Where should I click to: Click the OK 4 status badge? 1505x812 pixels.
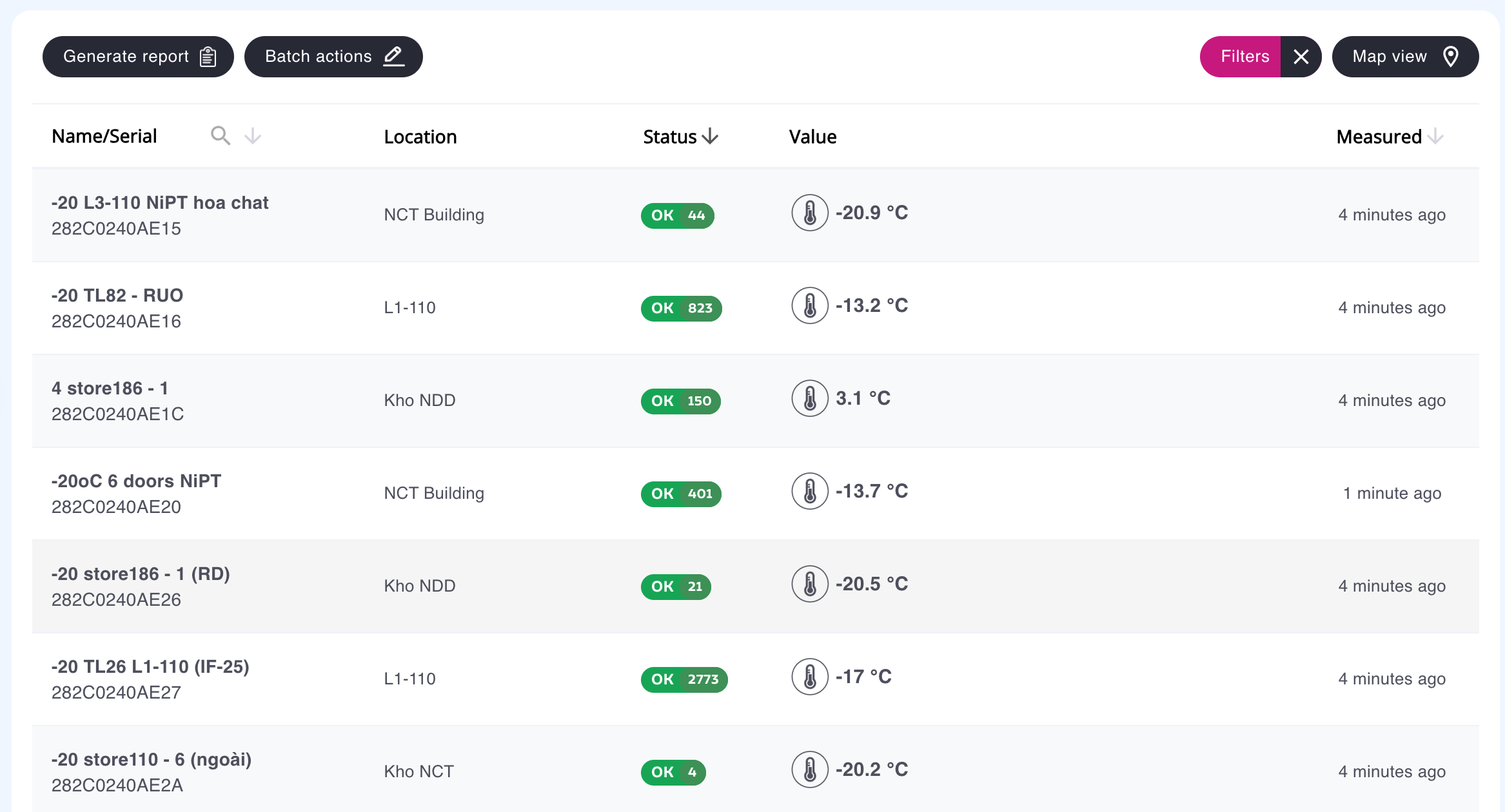pyautogui.click(x=673, y=772)
